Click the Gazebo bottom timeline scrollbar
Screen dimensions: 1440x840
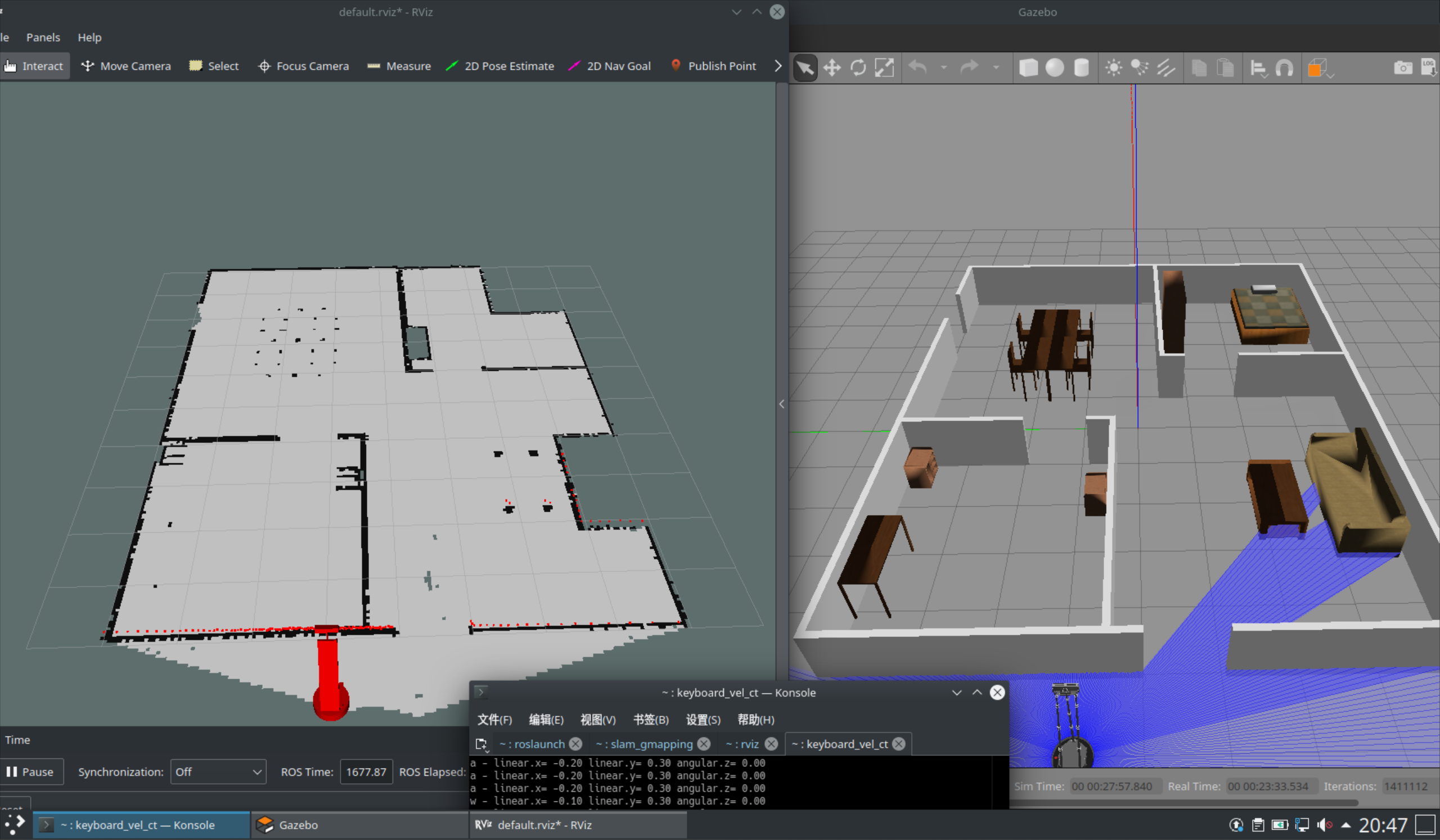pos(1183,803)
